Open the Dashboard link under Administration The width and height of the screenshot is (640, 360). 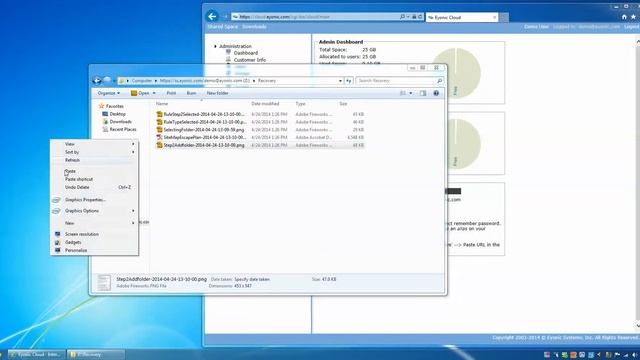[x=245, y=53]
